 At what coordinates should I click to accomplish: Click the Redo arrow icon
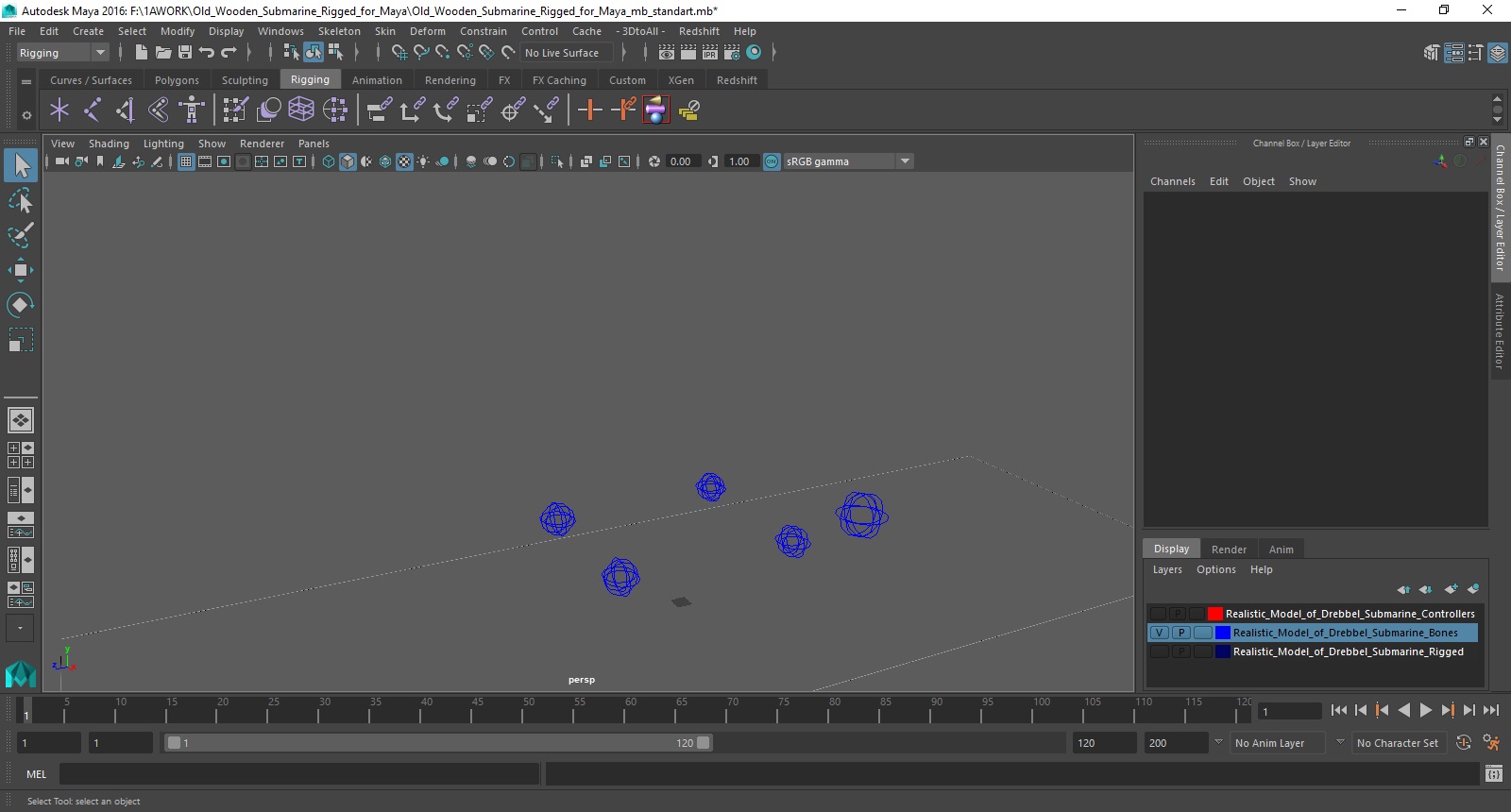coord(229,53)
